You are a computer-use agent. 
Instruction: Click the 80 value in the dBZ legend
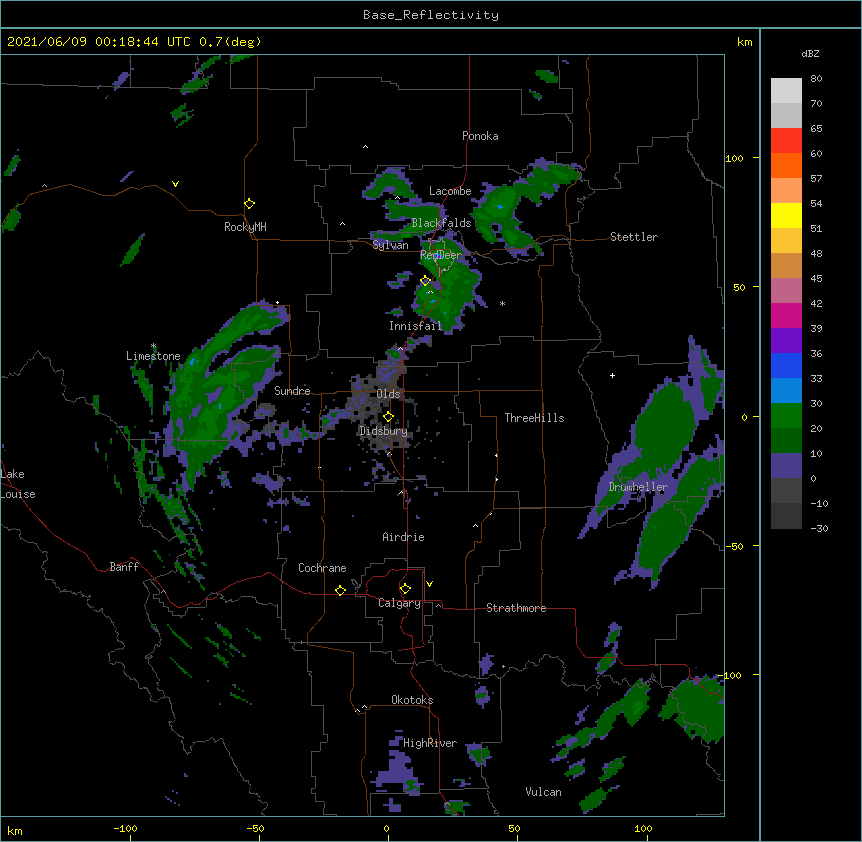click(816, 79)
